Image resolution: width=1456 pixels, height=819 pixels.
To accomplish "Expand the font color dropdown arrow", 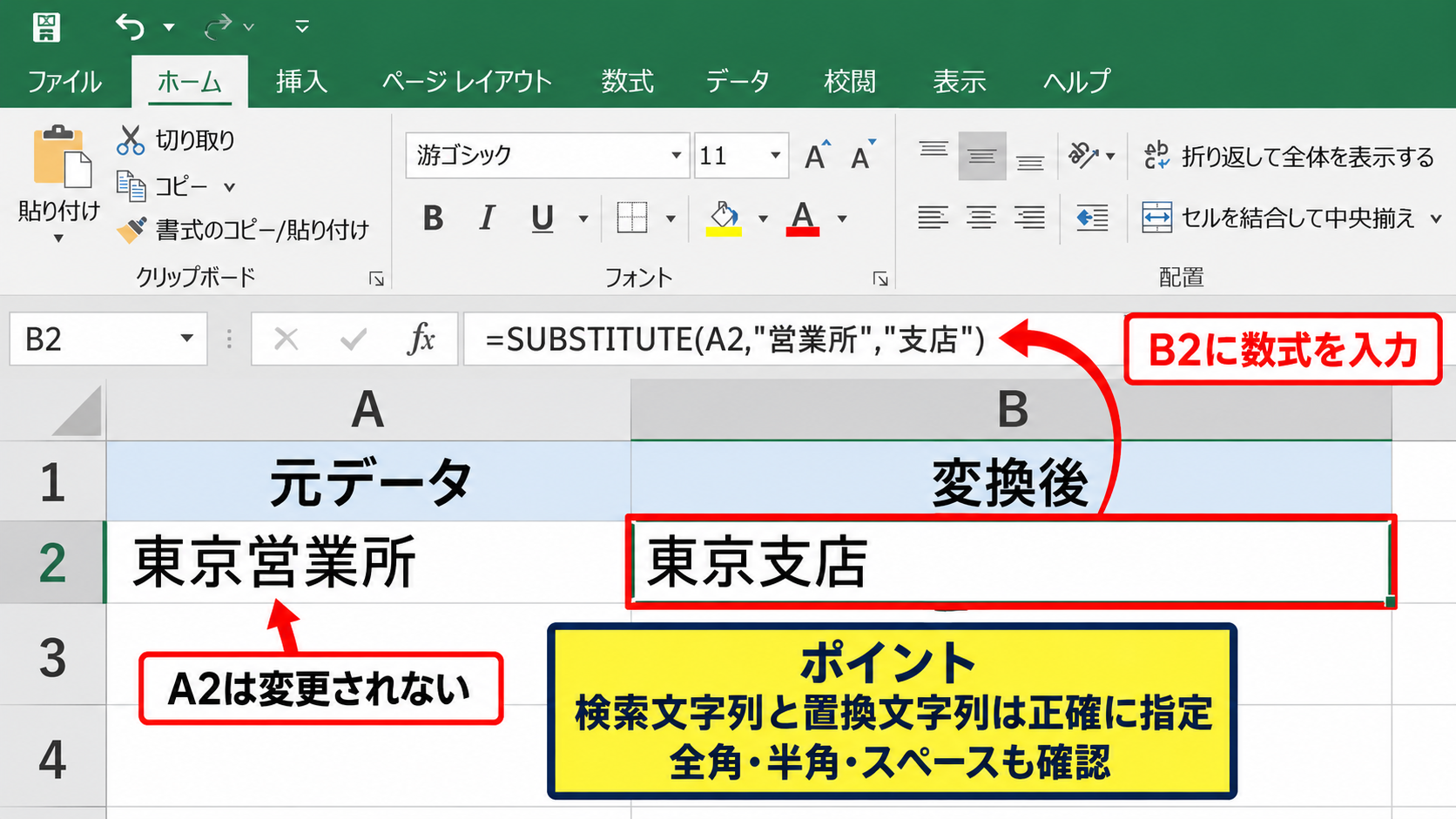I will click(x=842, y=218).
